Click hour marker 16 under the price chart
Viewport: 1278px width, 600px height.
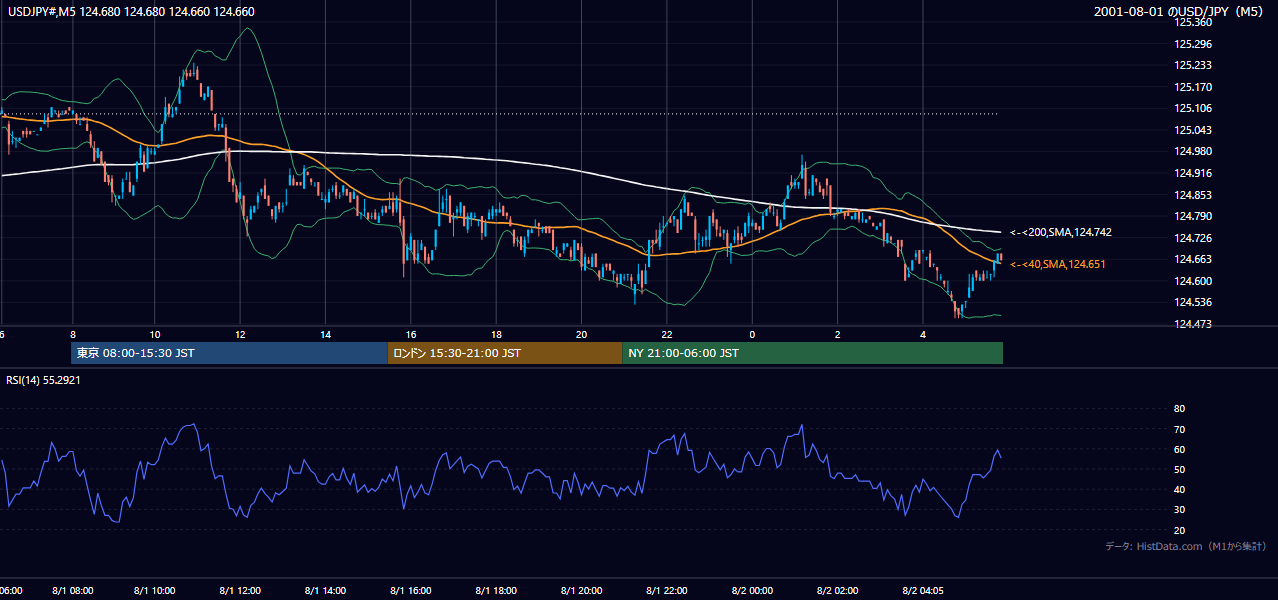(x=411, y=333)
